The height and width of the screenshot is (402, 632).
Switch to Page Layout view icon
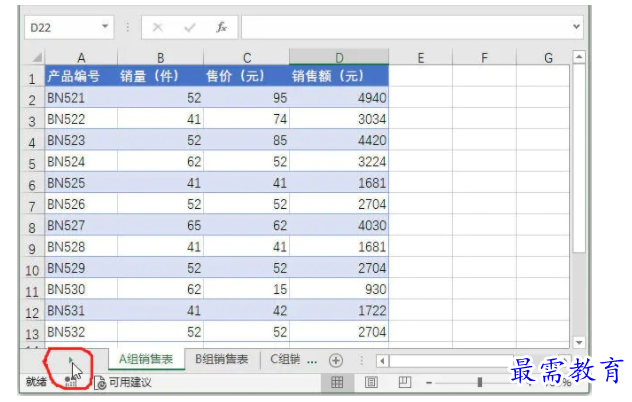tap(371, 382)
